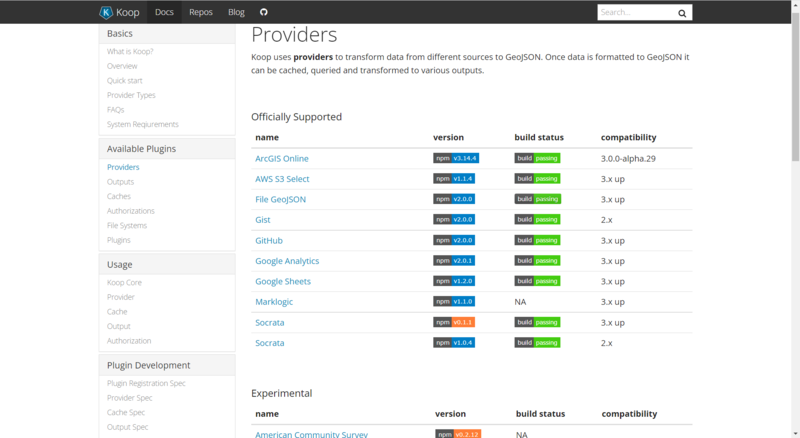Click the Koop brand name

tap(128, 12)
